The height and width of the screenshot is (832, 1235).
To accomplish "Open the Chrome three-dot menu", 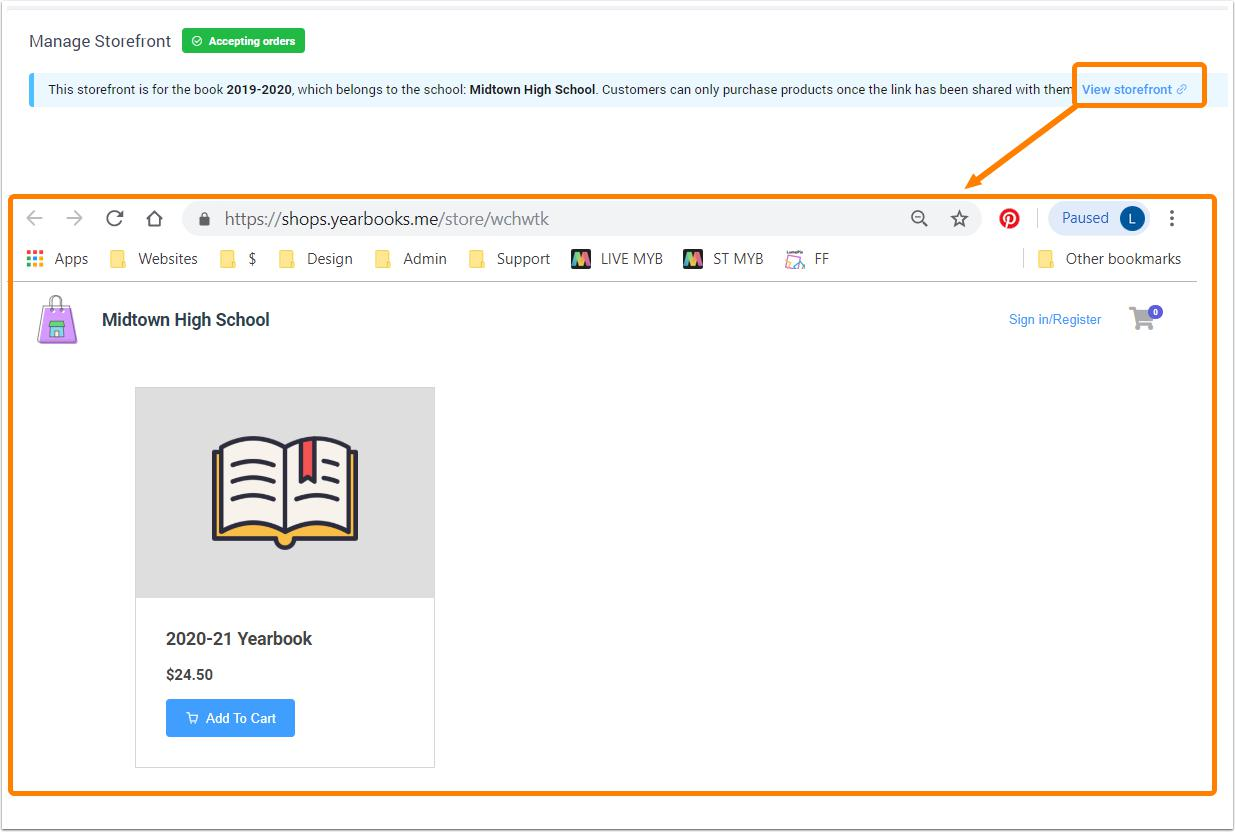I will pos(1172,218).
